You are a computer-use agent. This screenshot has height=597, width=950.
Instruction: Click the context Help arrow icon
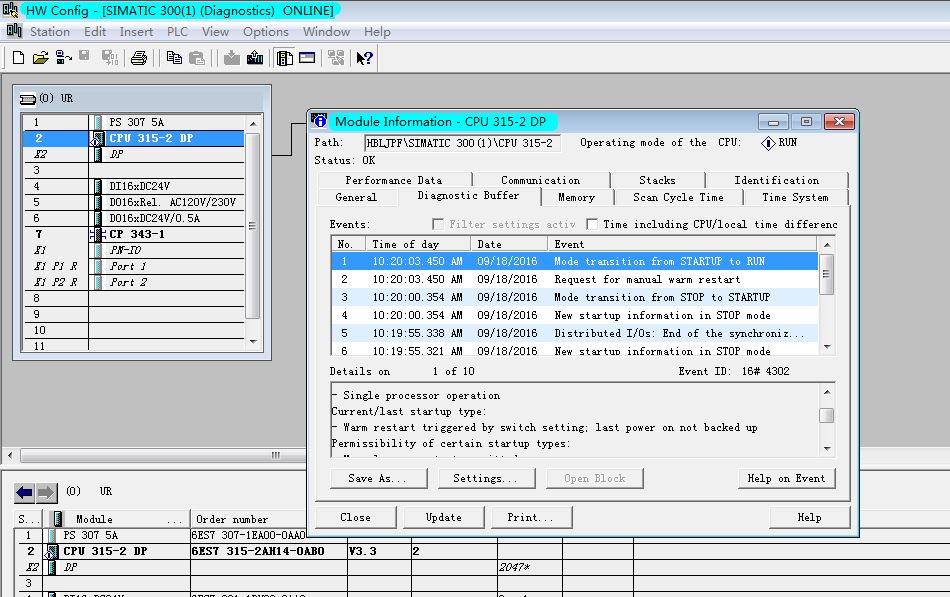[x=364, y=58]
